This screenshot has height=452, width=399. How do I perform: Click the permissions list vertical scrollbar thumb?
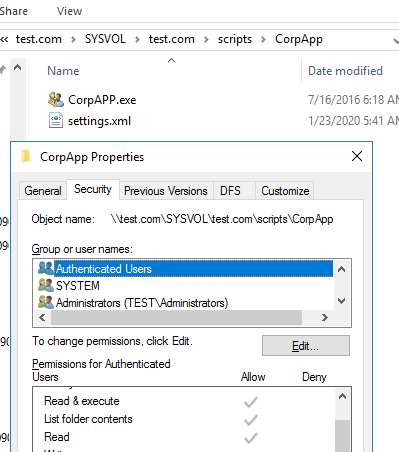pos(342,436)
